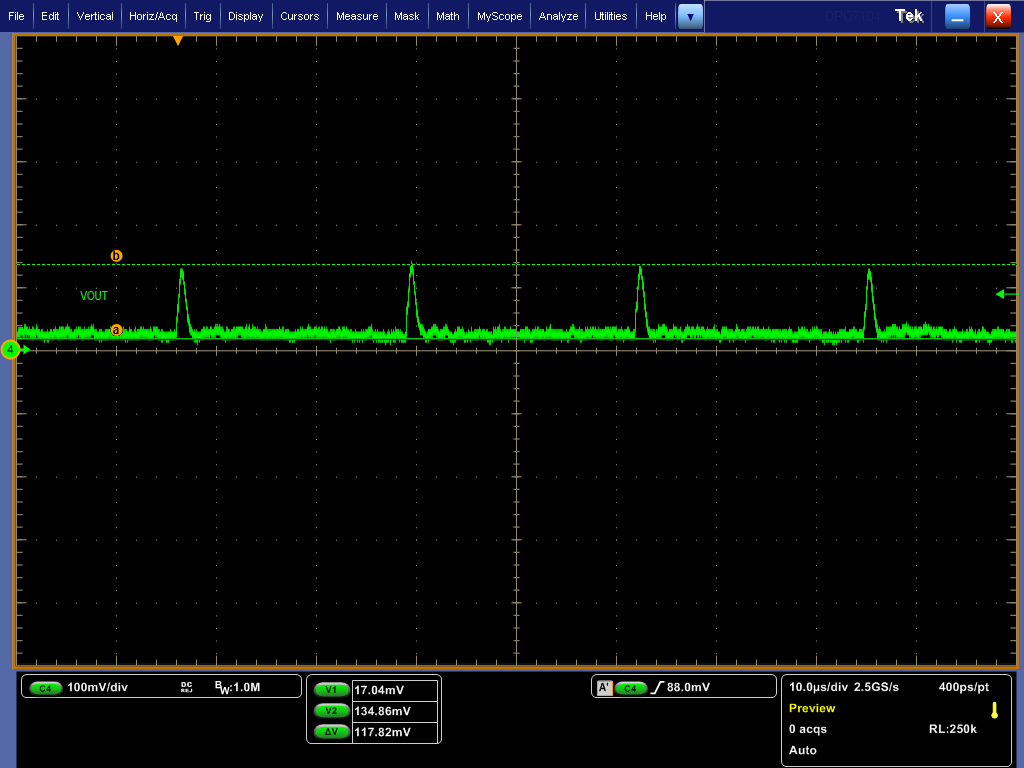Click the channel 4 marker on the left edge
Image resolution: width=1024 pixels, height=768 pixels.
10,350
